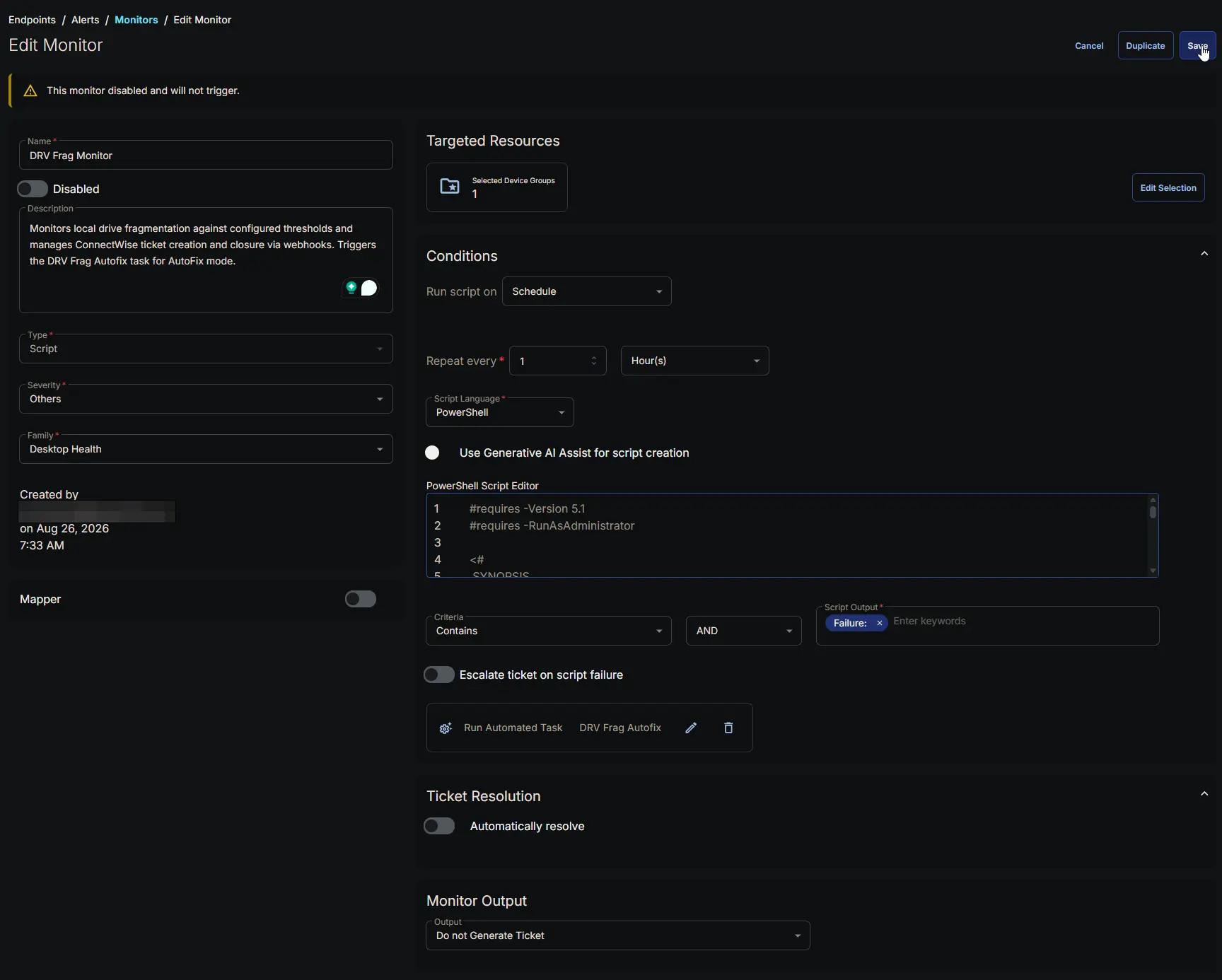Click the green assistant icon in description
The width and height of the screenshot is (1222, 980).
(x=351, y=288)
